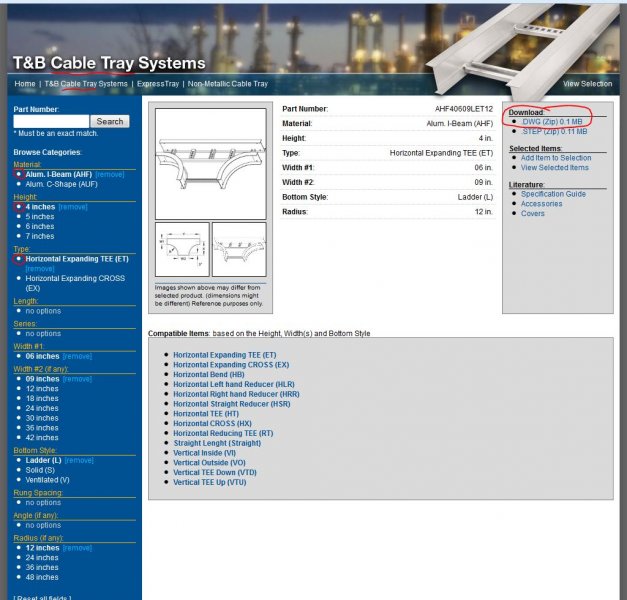
Task: Choose 7 inches height
Action: (40, 236)
